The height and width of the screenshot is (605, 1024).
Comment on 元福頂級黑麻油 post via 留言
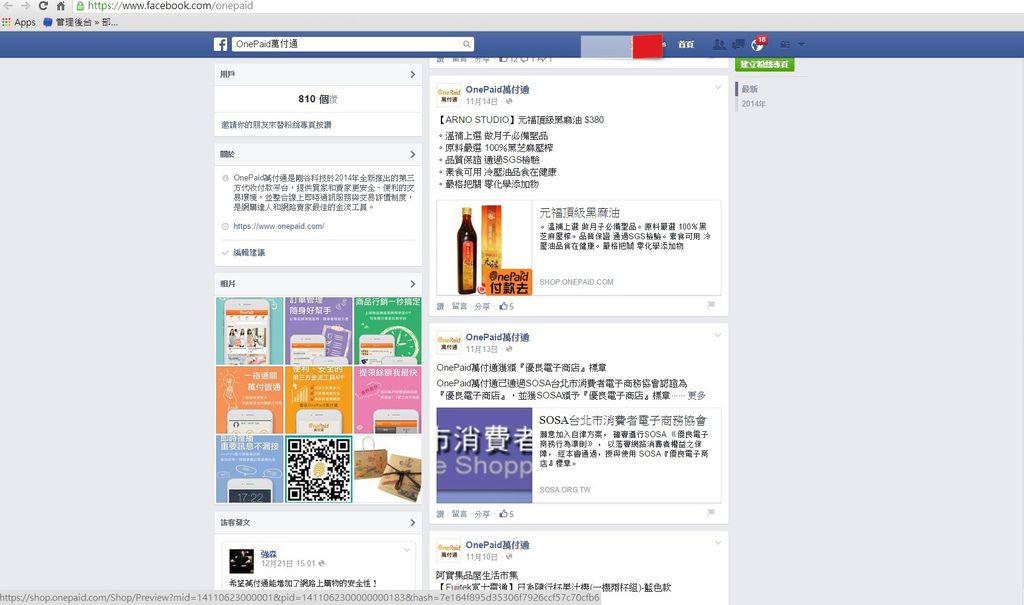pos(459,306)
